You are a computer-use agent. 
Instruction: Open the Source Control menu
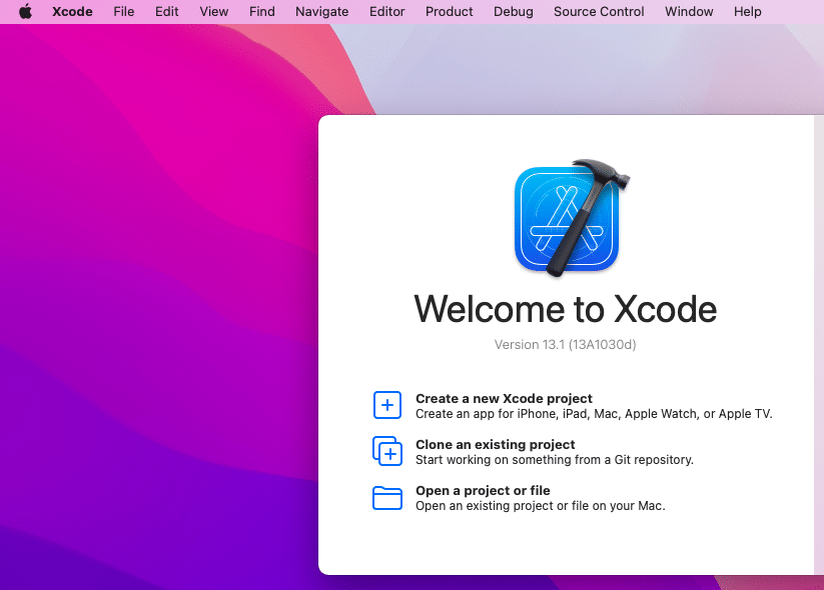click(x=599, y=11)
